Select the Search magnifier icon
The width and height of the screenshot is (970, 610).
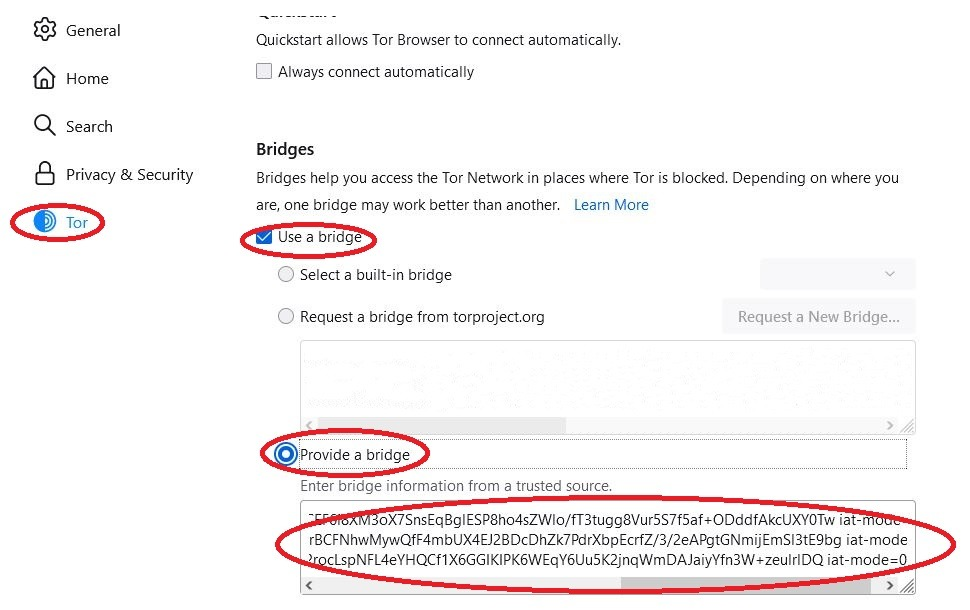click(44, 126)
